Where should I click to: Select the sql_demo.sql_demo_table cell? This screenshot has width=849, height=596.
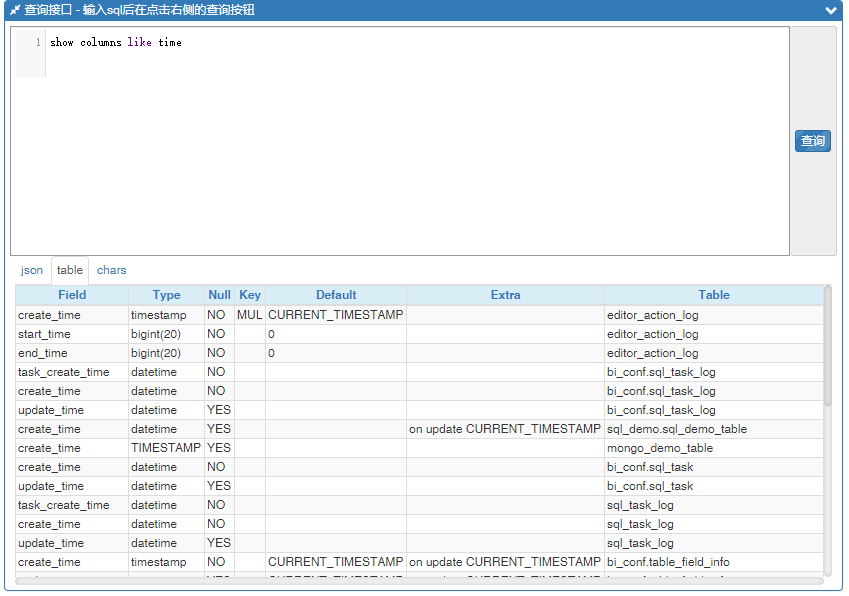pos(677,429)
